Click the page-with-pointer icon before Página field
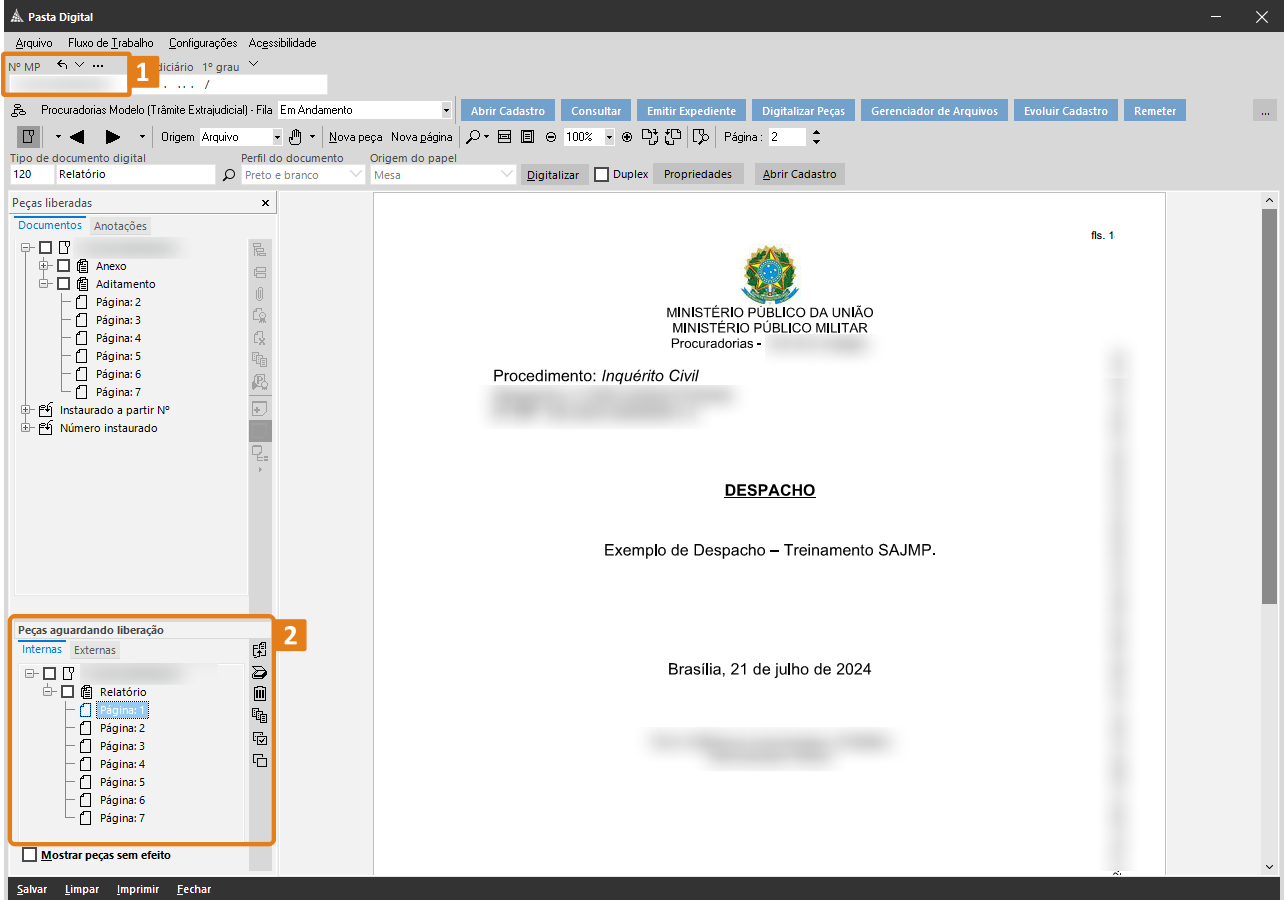 pyautogui.click(x=700, y=137)
